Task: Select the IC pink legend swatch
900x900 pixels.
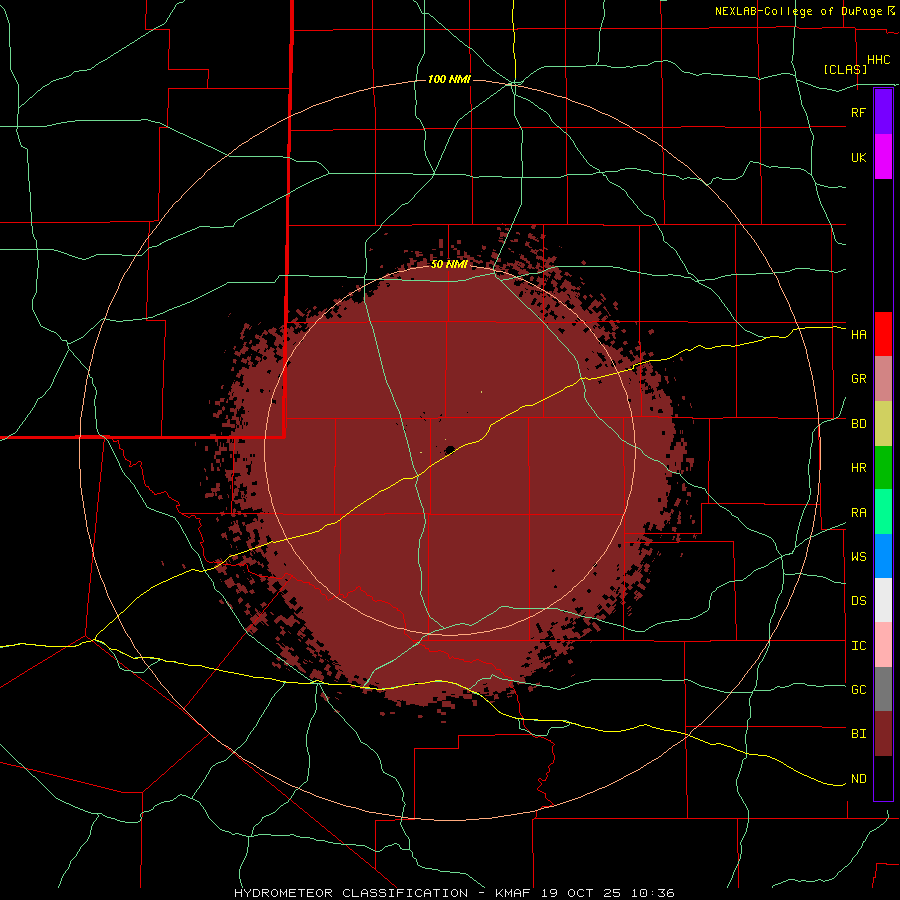Action: point(883,645)
